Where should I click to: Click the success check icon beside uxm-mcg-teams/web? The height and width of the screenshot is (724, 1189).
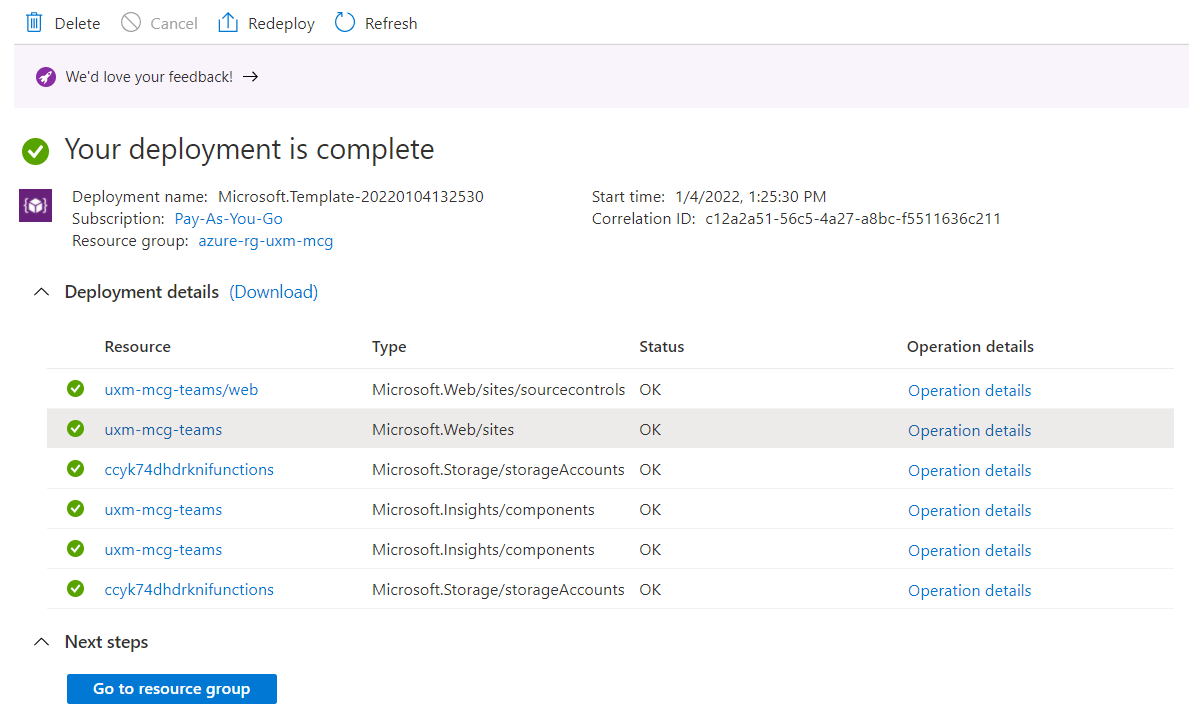(x=75, y=388)
